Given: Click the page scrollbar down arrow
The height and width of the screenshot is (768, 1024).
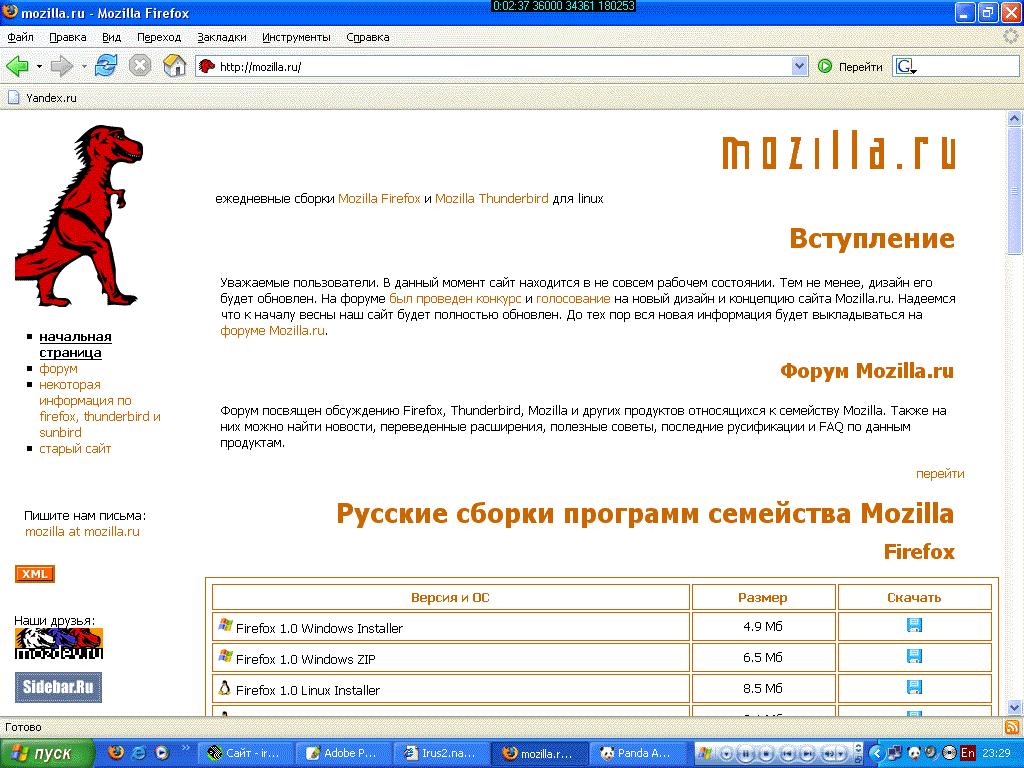Looking at the screenshot, I should (x=1014, y=707).
